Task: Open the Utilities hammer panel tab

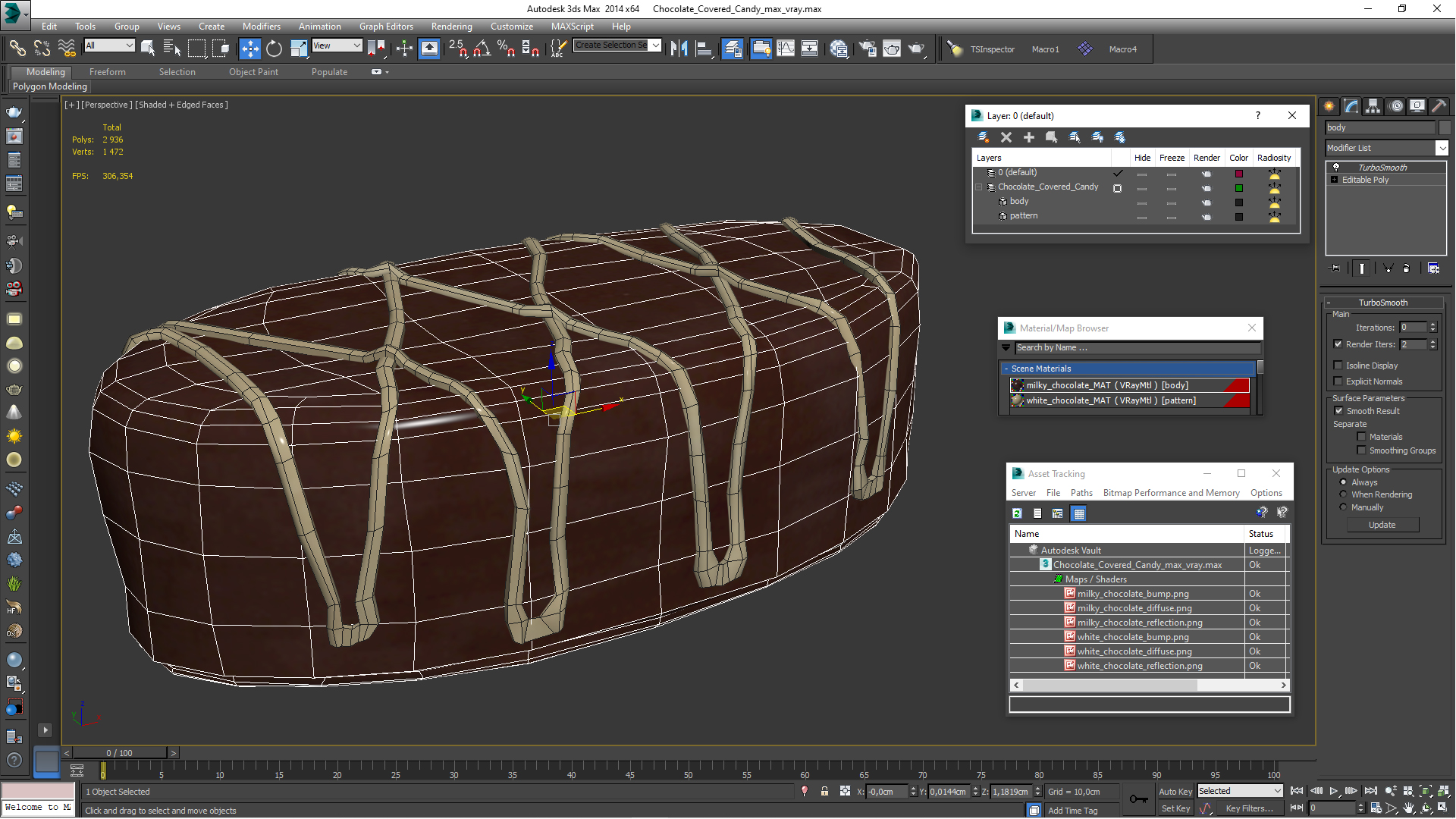Action: tap(1439, 106)
